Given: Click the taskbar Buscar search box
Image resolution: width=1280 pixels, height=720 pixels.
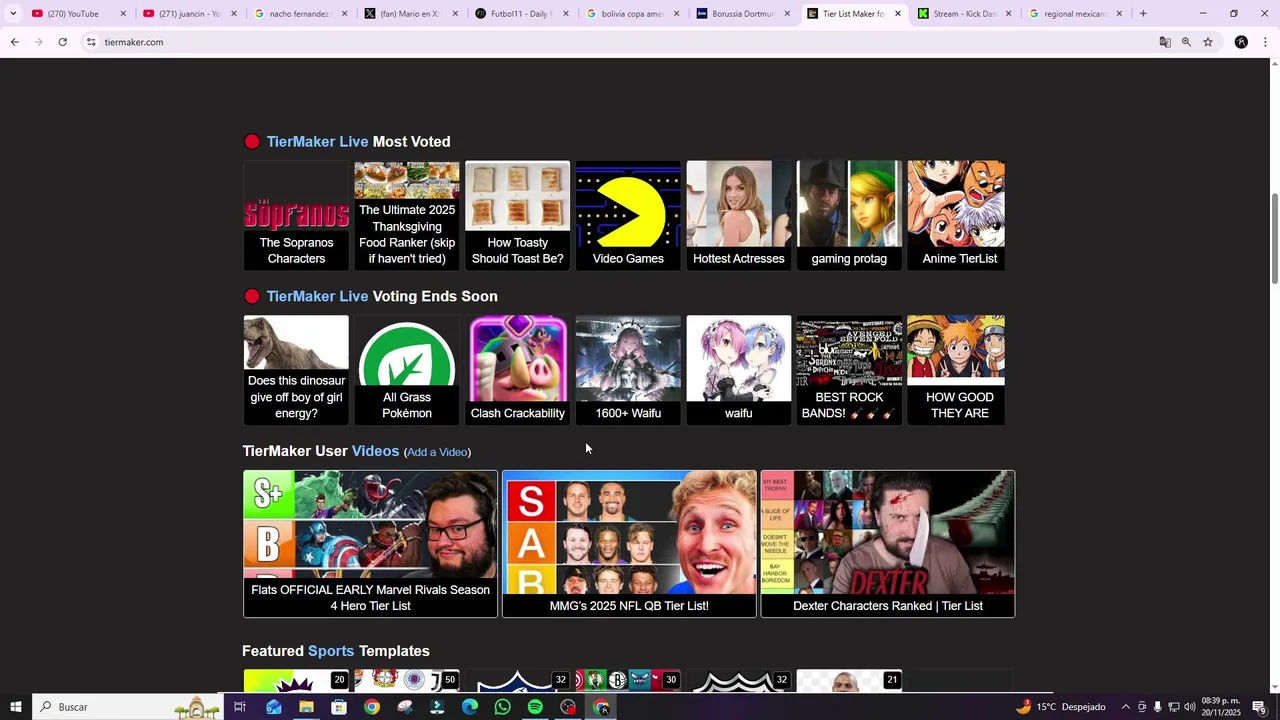Looking at the screenshot, I should (x=128, y=707).
